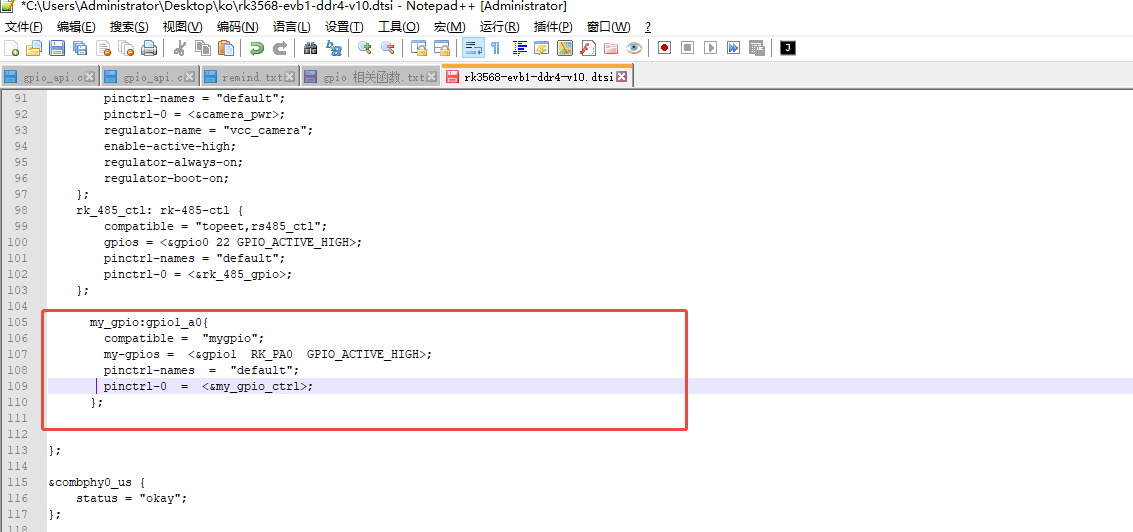Image resolution: width=1133 pixels, height=532 pixels.
Task: Click the black J plugin icon
Action: [788, 48]
